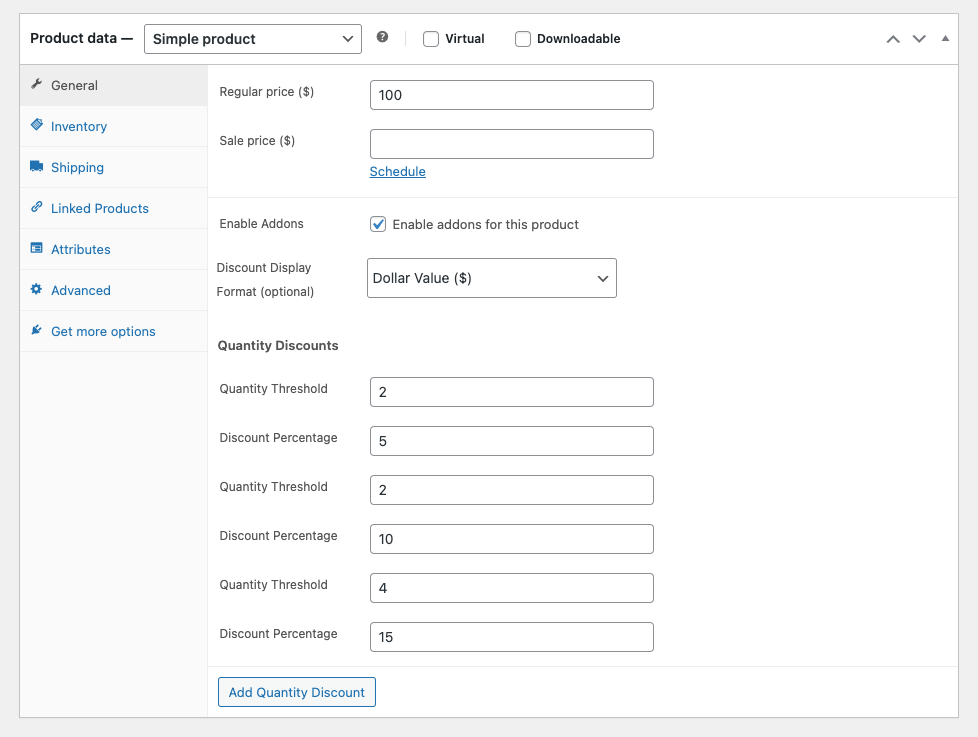This screenshot has width=978, height=737.
Task: Switch to the Inventory tab
Action: (79, 126)
